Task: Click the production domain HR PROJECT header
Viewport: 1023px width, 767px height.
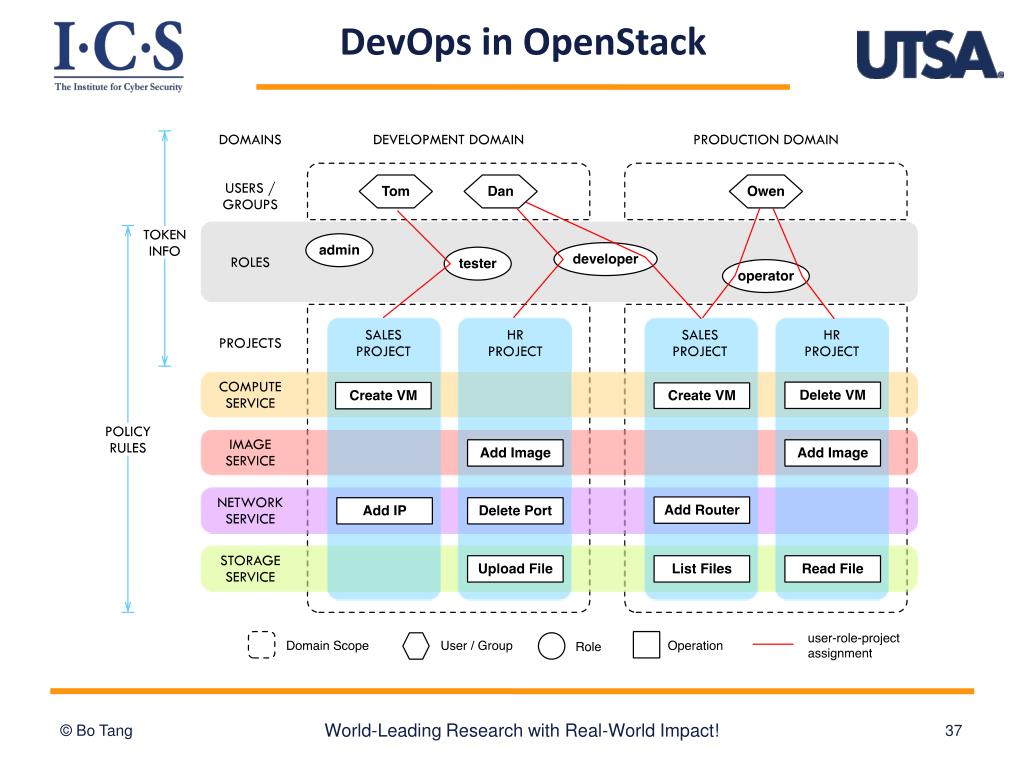Action: pyautogui.click(x=832, y=343)
